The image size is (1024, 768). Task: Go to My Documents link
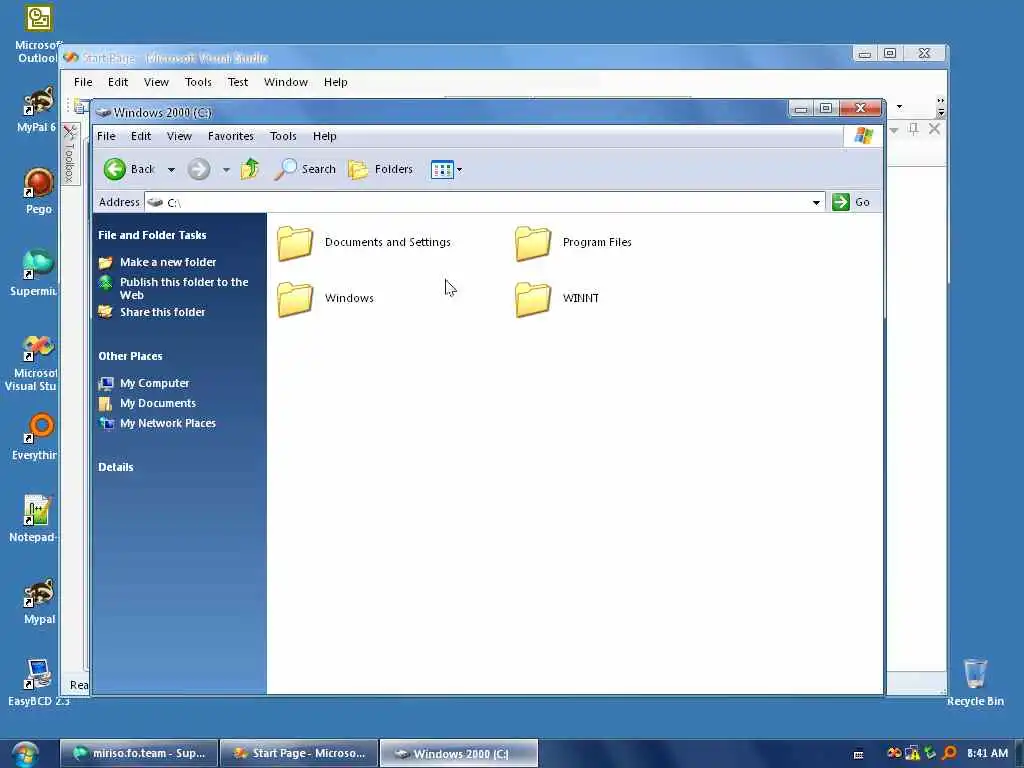pos(157,404)
